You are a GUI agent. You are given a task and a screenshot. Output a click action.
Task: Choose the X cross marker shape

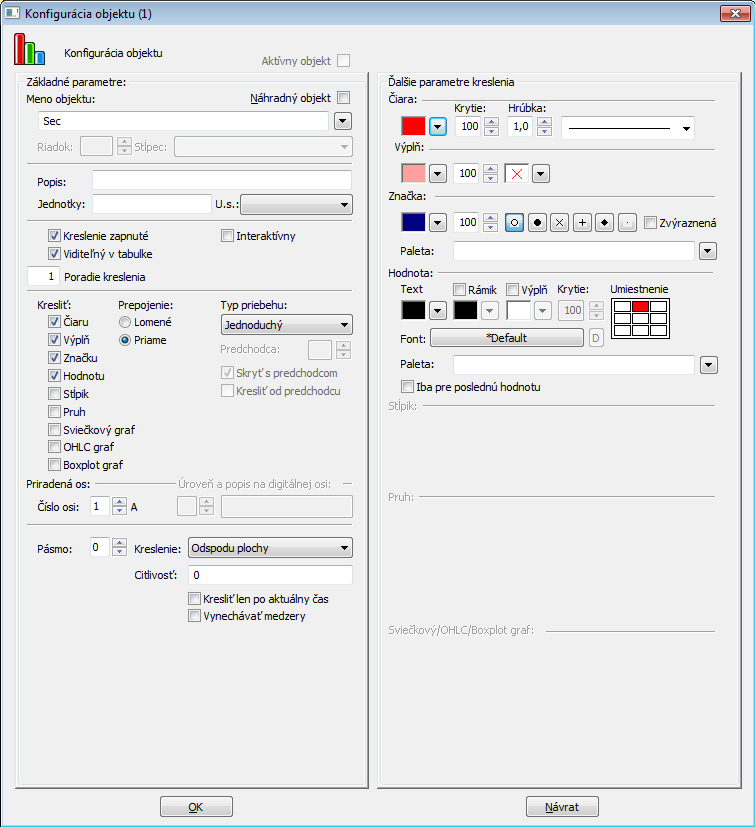[559, 222]
